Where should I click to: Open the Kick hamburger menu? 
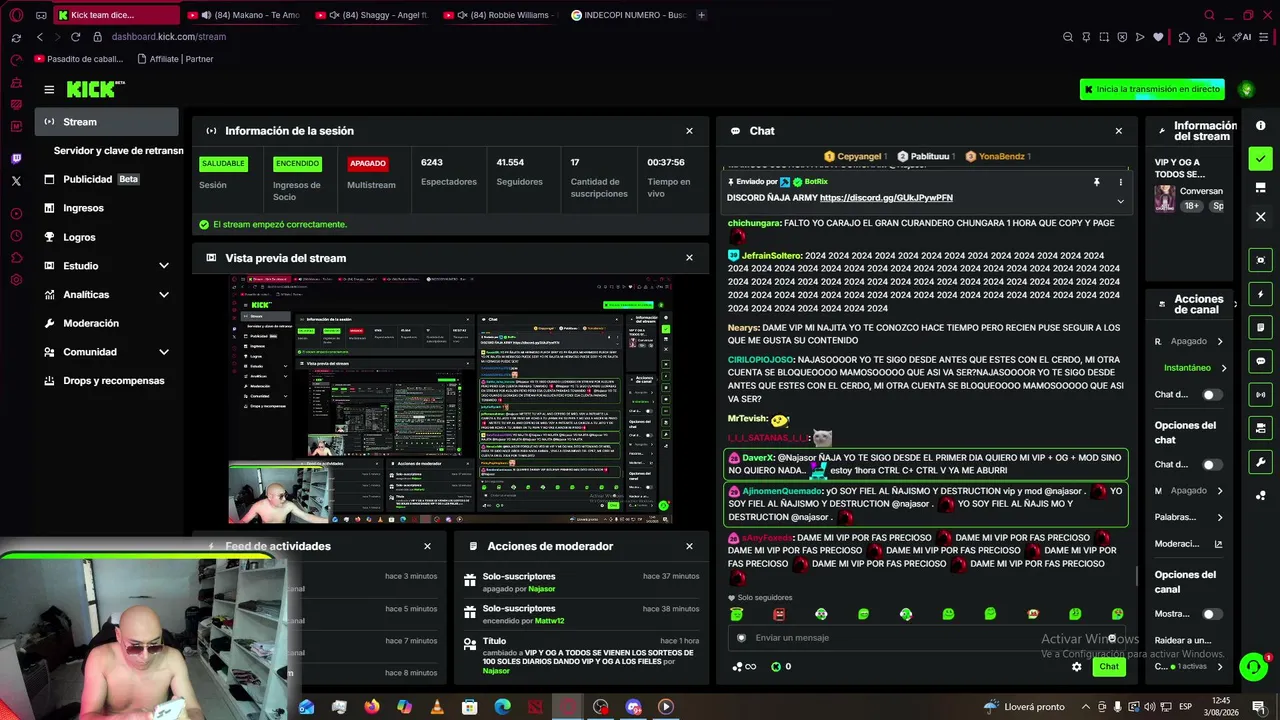49,89
